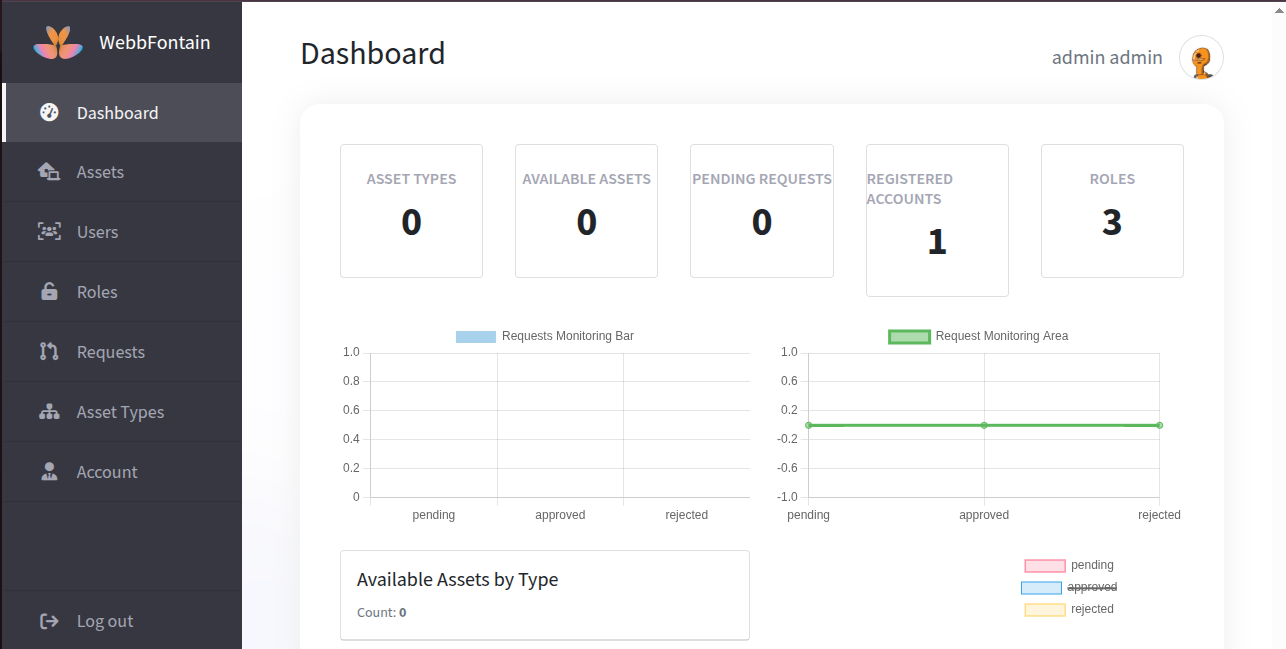Viewport: 1286px width, 649px height.
Task: Click the rejected legend yellow color swatch
Action: (1044, 610)
